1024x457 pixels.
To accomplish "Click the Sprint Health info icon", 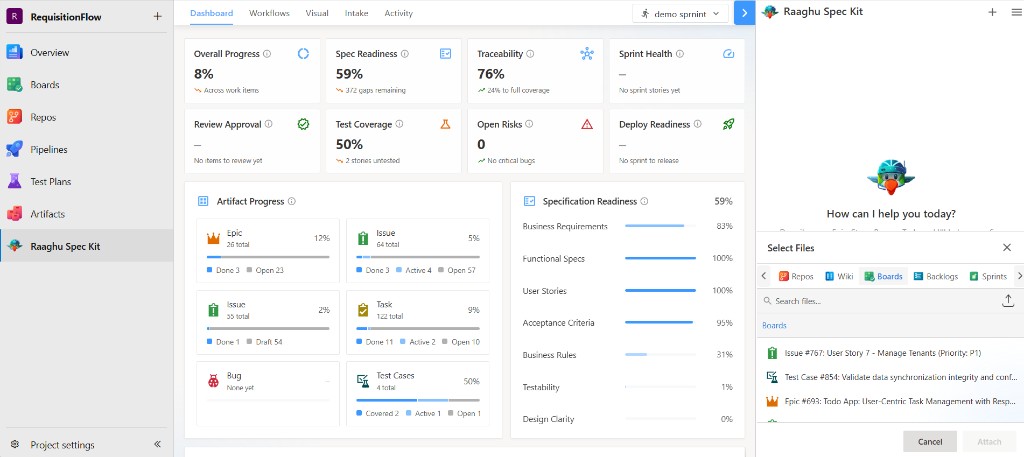I will pyautogui.click(x=680, y=54).
